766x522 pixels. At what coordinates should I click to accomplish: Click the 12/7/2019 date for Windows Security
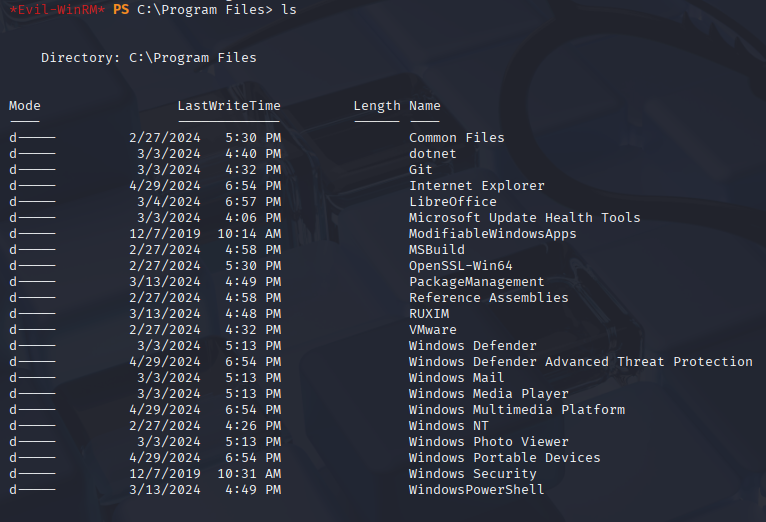(165, 474)
